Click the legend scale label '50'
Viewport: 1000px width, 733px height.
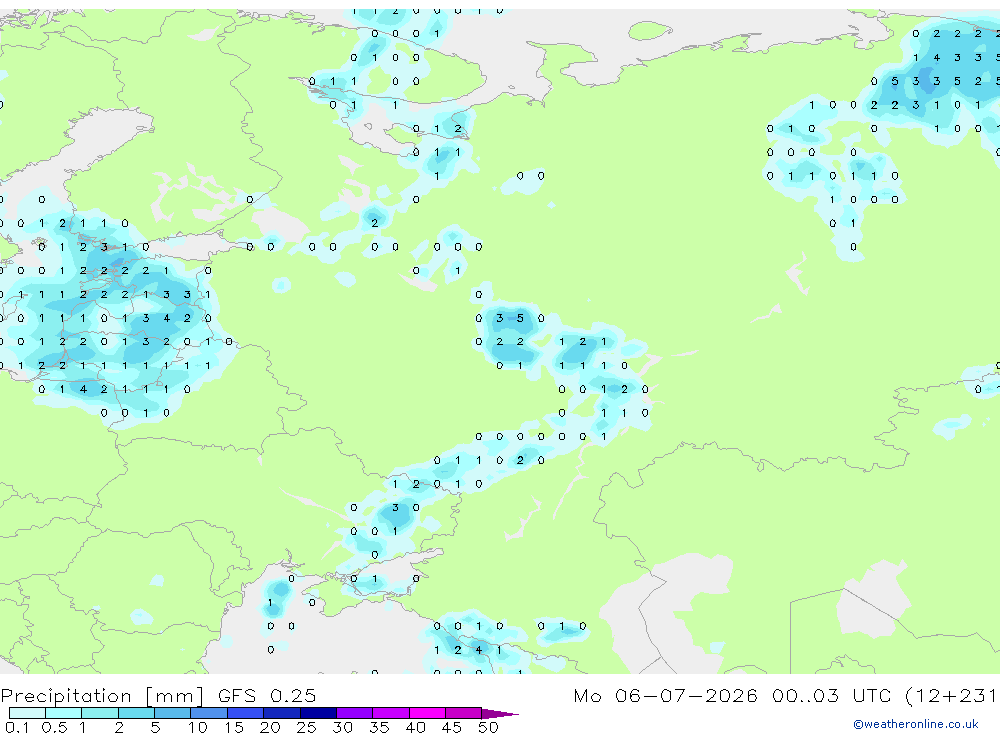tap(488, 727)
